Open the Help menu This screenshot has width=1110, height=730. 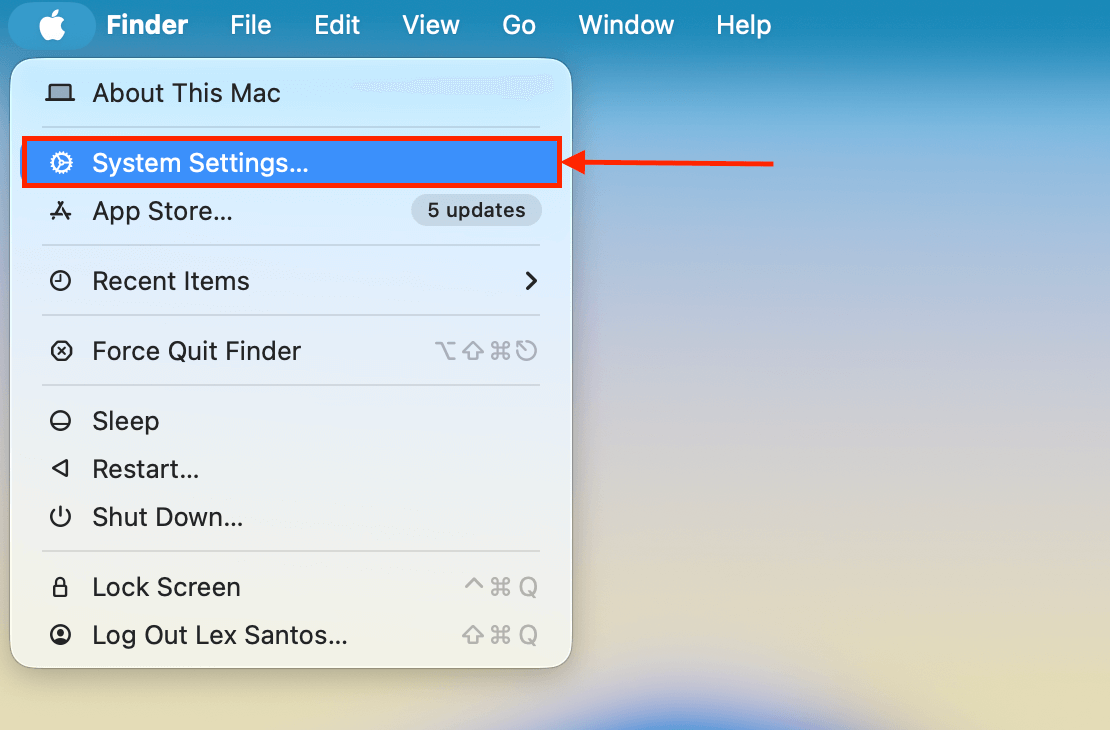(743, 25)
